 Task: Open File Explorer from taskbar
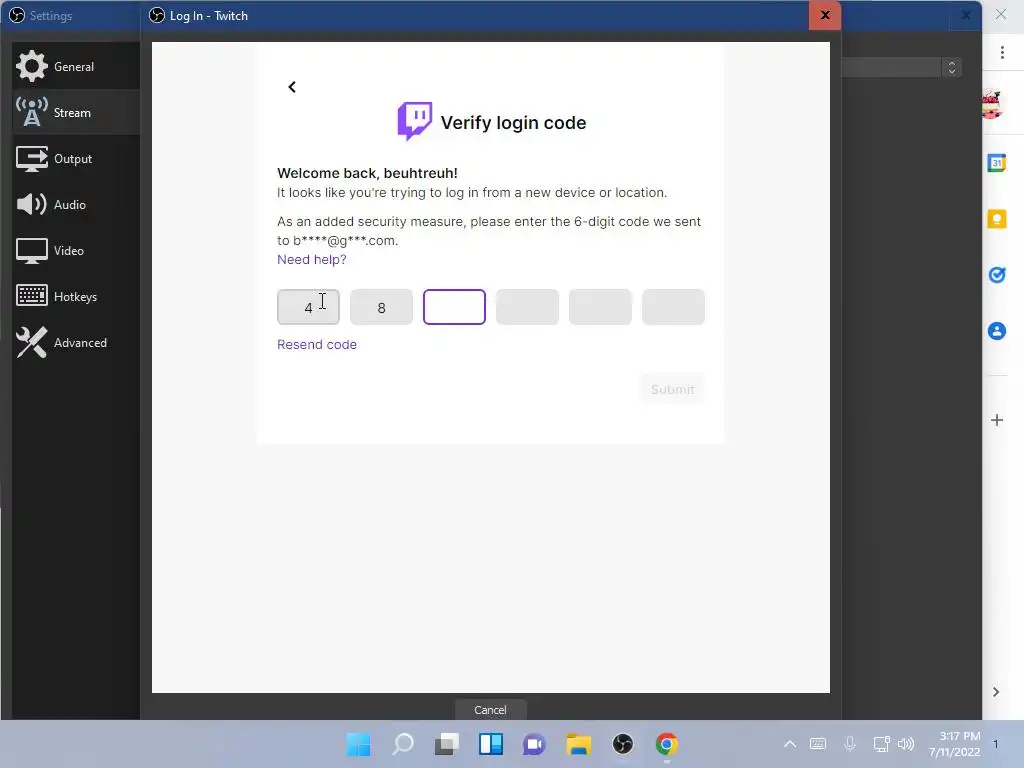point(579,744)
